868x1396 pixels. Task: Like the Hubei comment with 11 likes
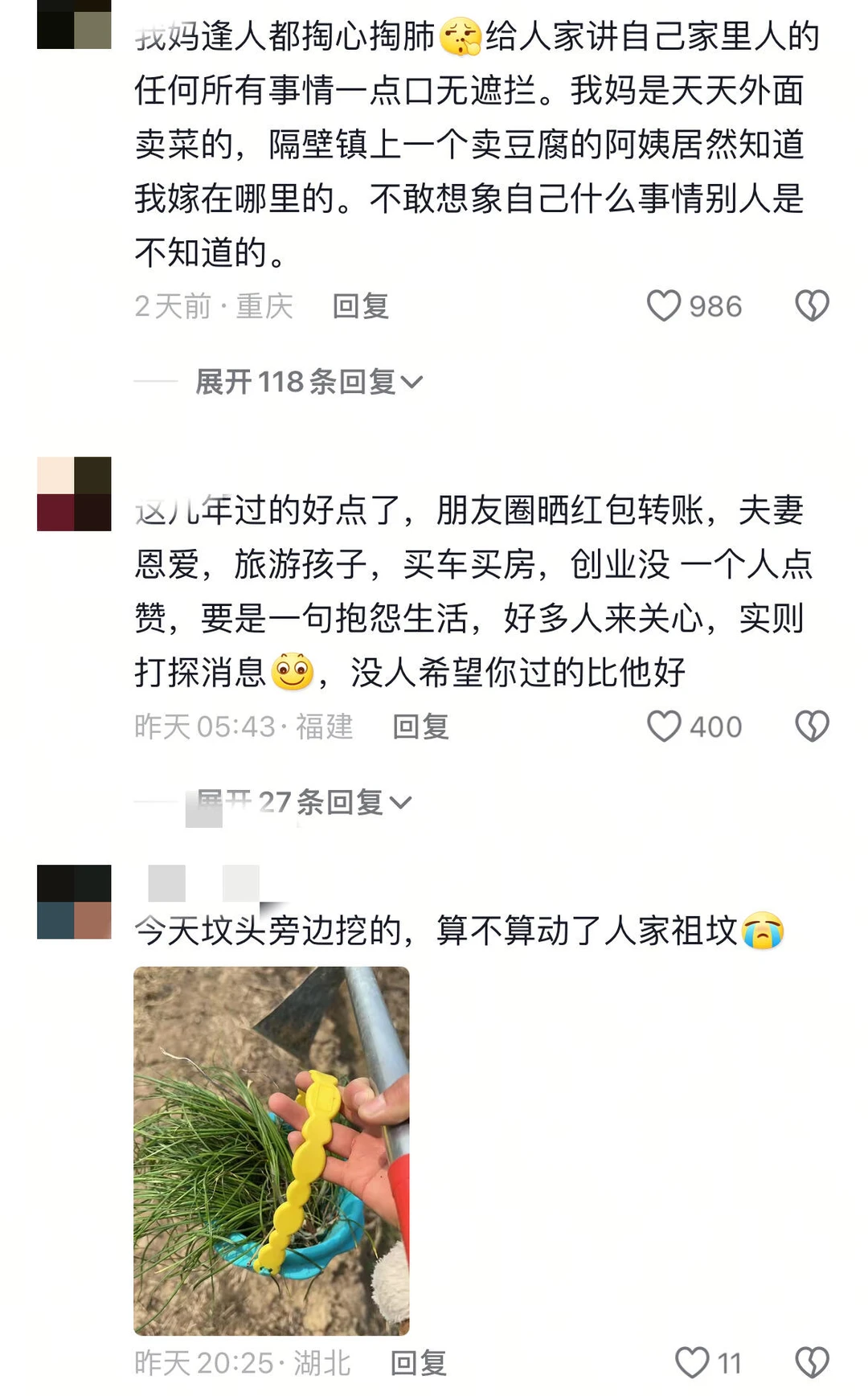coord(692,1362)
